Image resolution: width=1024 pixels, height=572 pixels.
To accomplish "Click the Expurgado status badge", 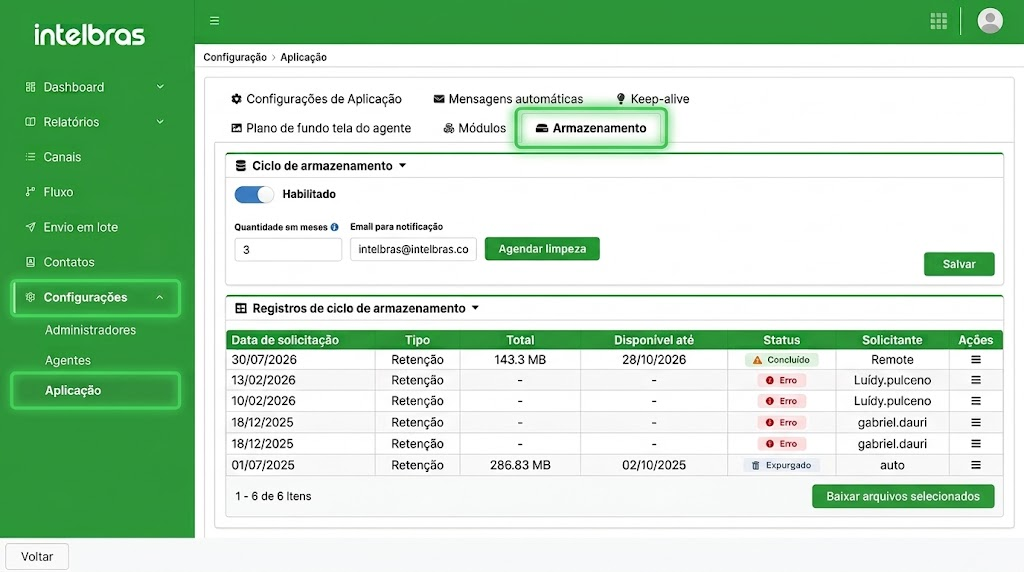I will pos(781,465).
